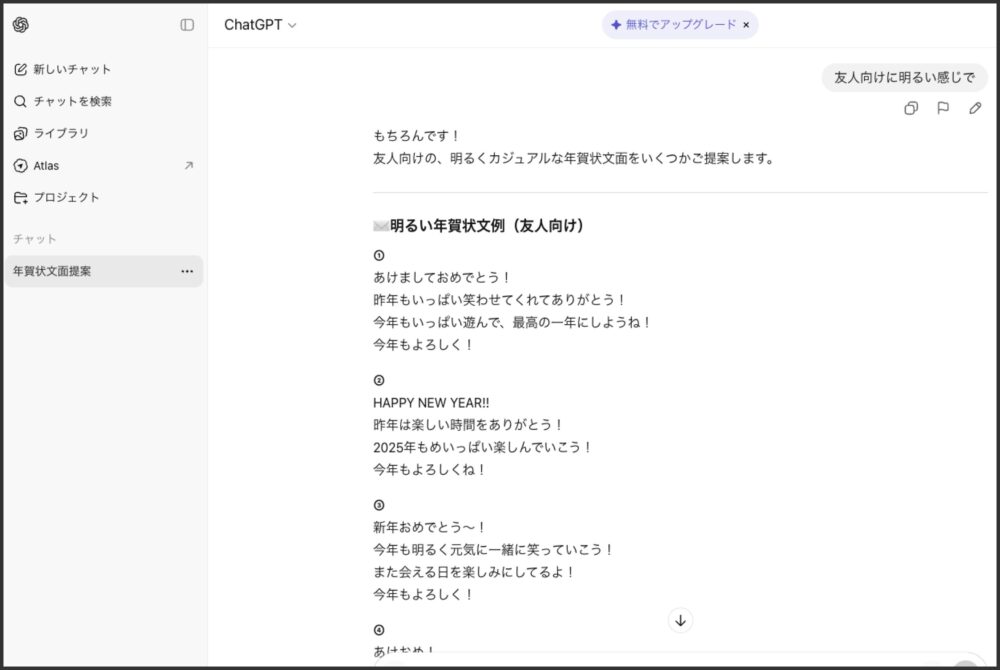
Task: Start a 新しいチャット via its pencil icon
Action: pos(22,69)
